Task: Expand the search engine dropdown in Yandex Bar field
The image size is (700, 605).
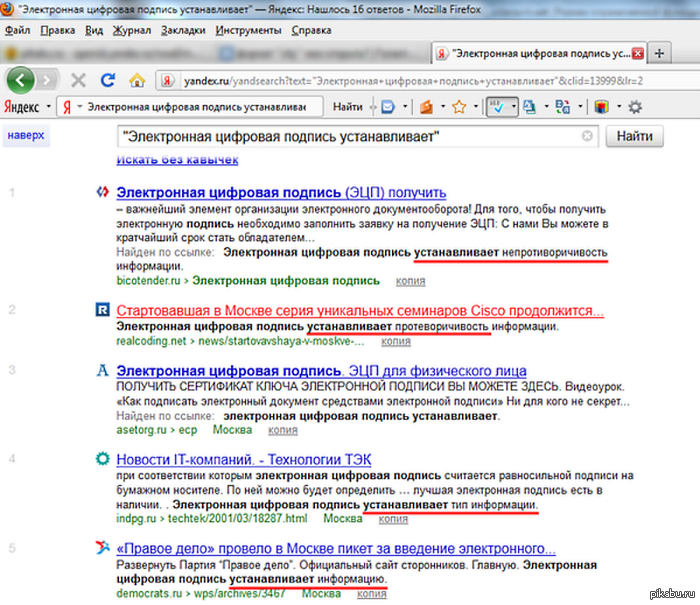Action: click(x=79, y=107)
